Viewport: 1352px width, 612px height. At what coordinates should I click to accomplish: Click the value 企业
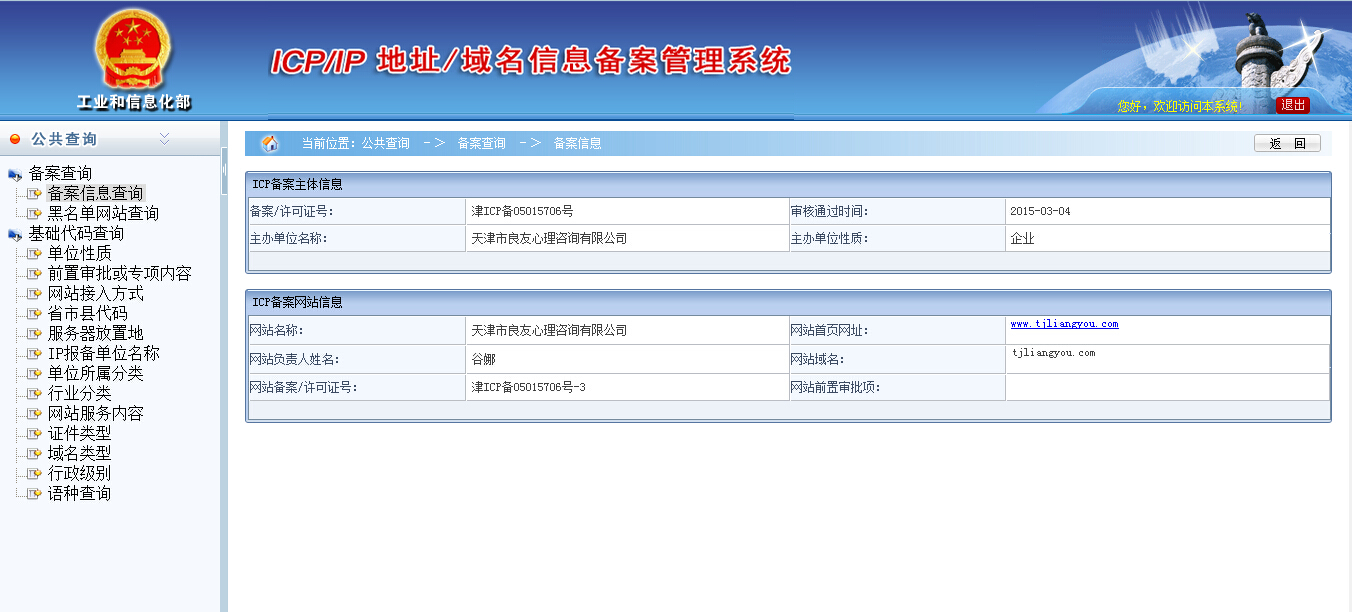(x=1022, y=238)
